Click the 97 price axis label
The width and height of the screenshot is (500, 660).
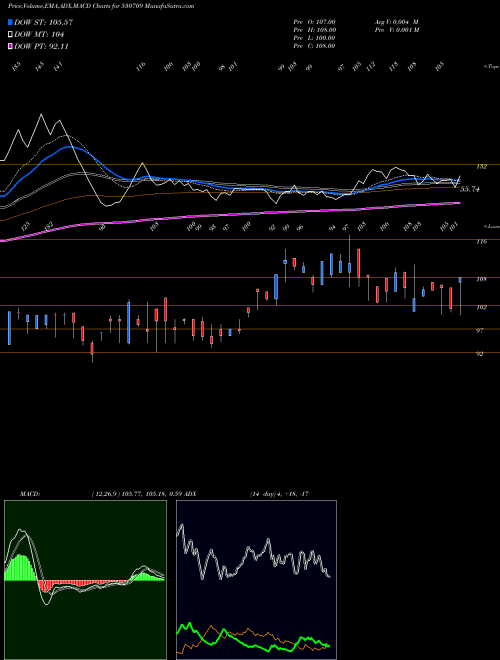point(479,331)
